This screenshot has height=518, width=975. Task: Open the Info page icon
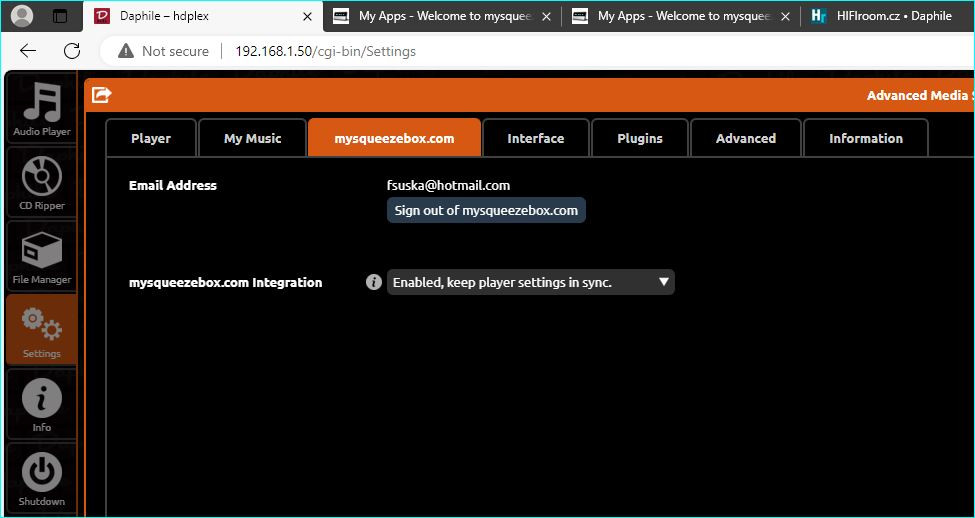[41, 404]
